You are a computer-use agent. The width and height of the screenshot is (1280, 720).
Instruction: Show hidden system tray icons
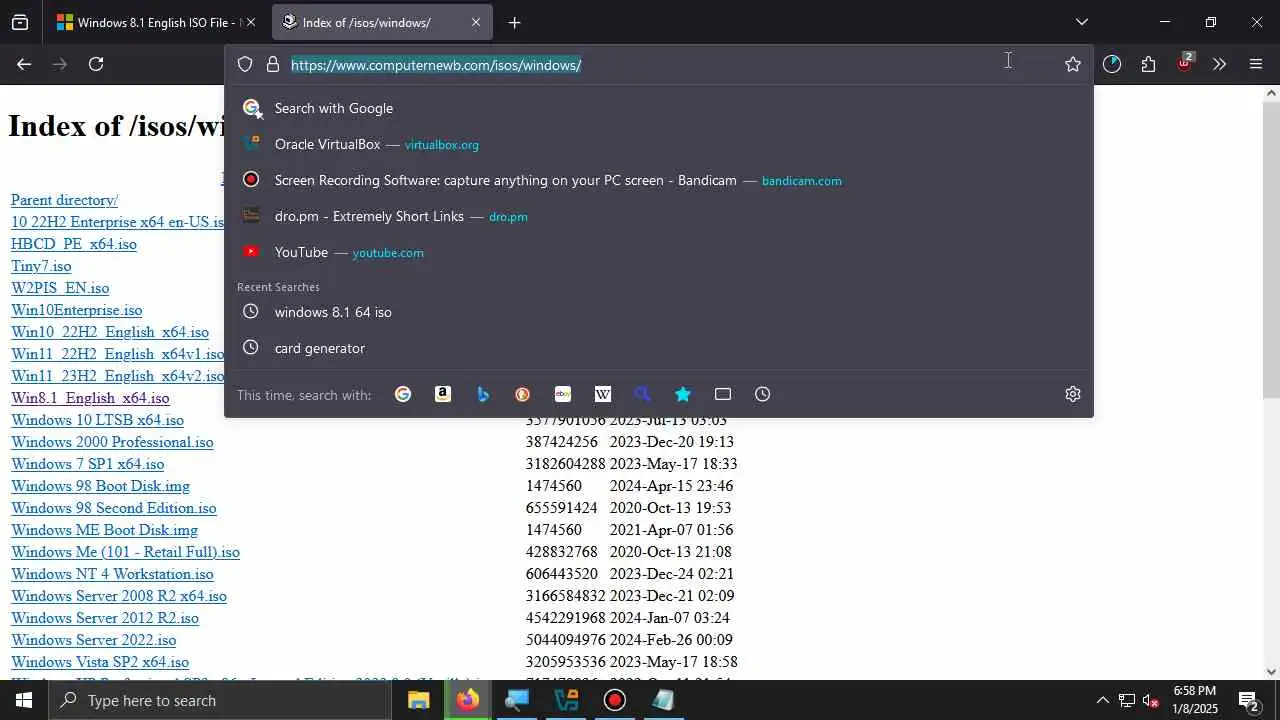(1102, 700)
